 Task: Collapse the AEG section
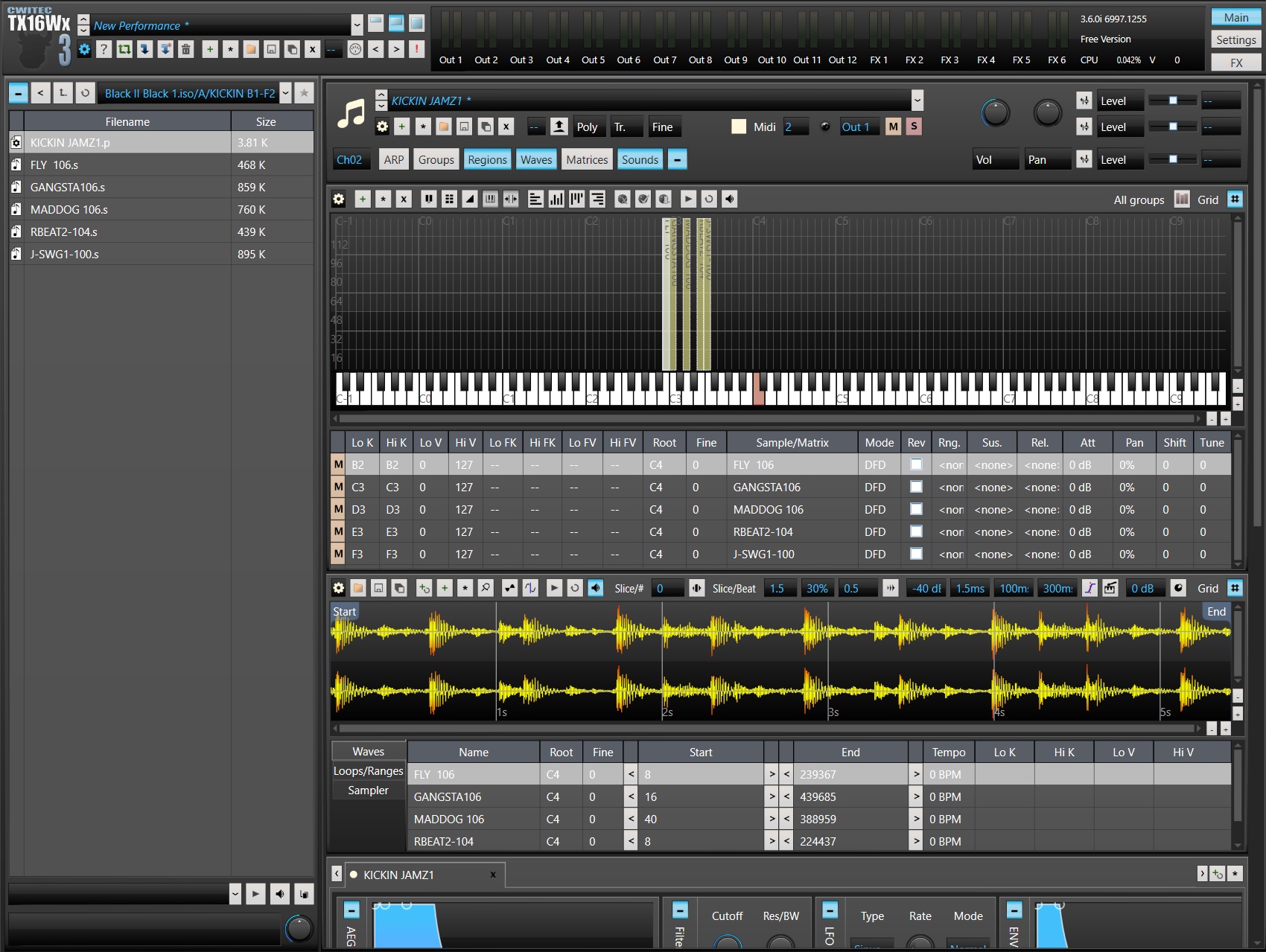(352, 910)
